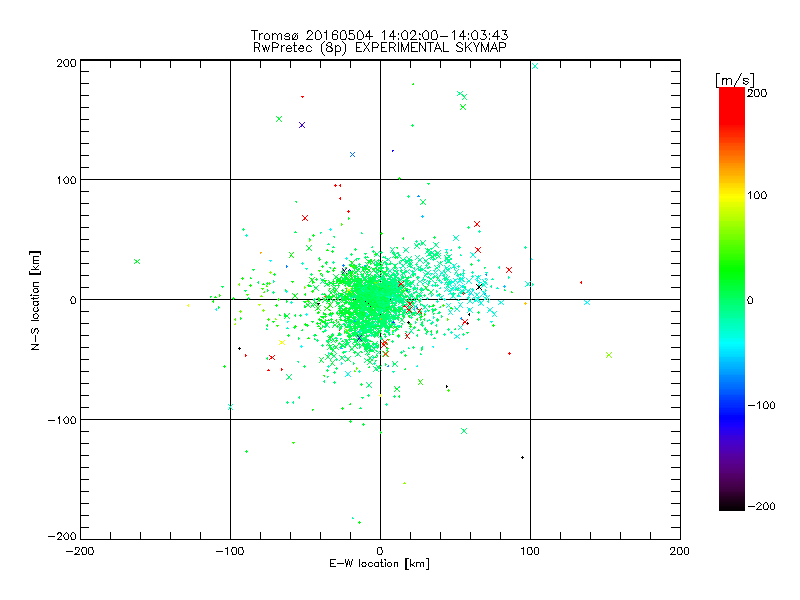Click the '[m/s]' unit label above the colorbar
800x600 pixels.
[734, 80]
